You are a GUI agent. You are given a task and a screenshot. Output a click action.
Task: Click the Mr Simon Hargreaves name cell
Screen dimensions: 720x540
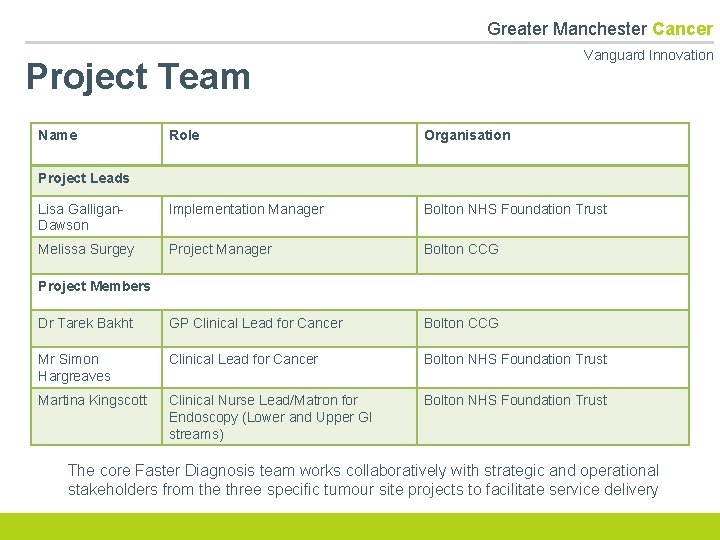click(96, 367)
